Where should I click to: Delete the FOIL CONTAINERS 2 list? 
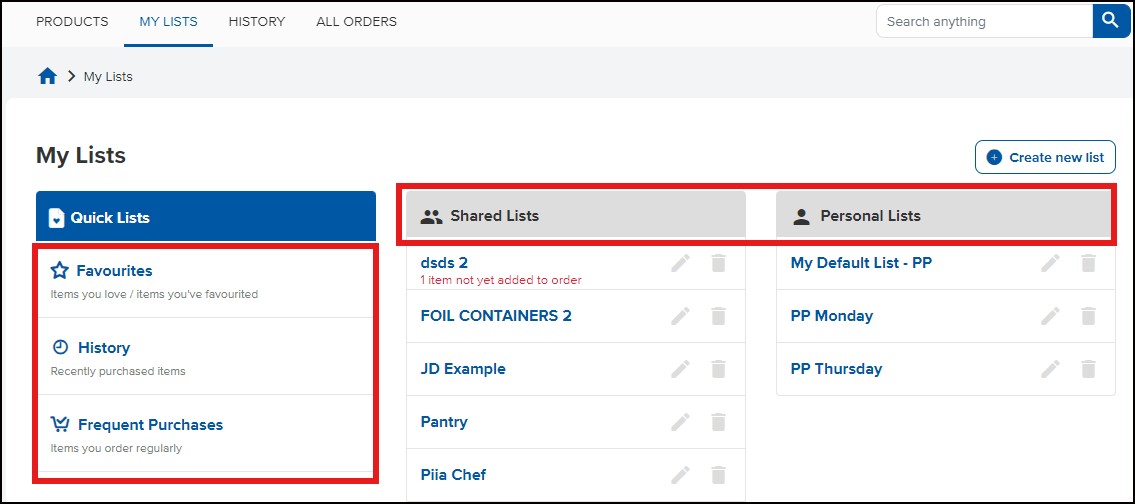718,316
